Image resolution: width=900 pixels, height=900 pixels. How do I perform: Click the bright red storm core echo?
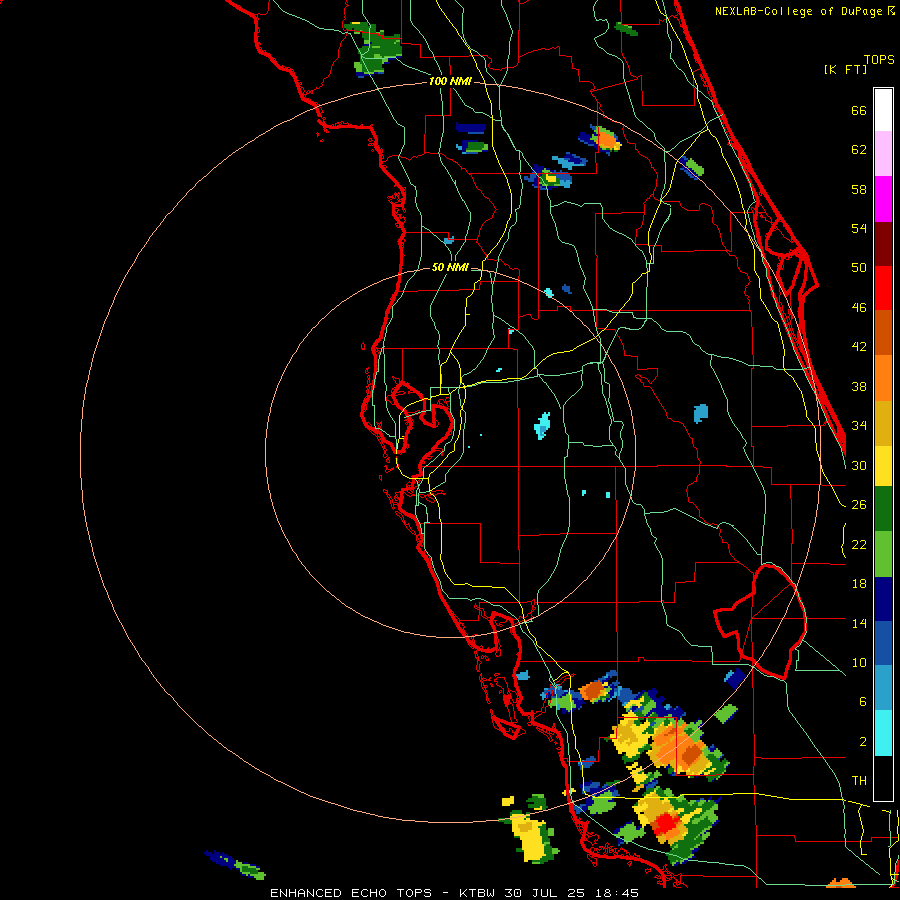coord(666,823)
